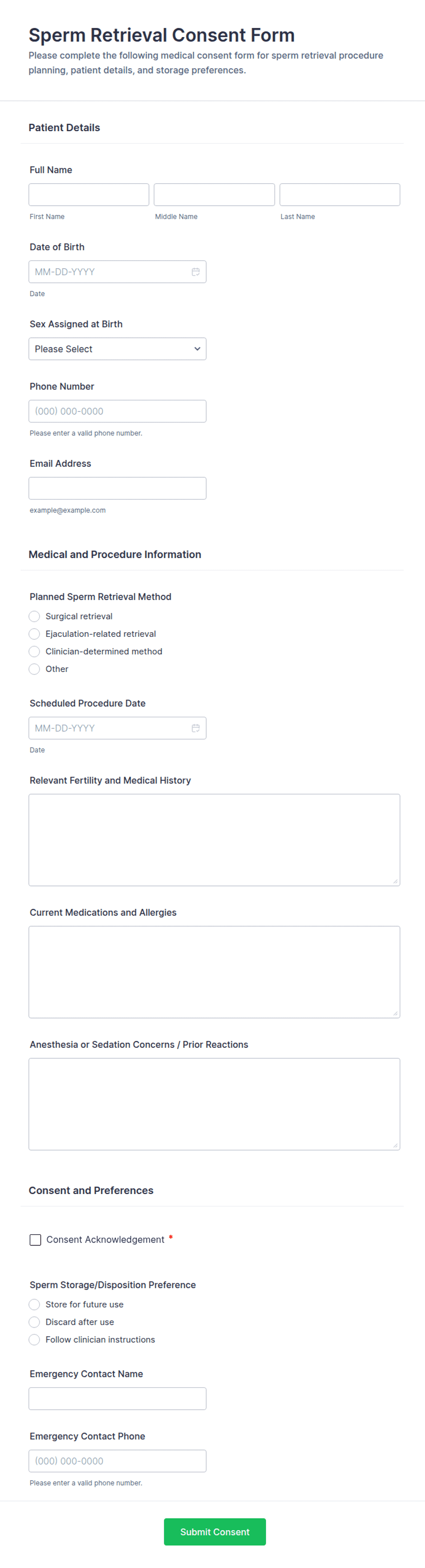Select Other as retrieval method

click(x=34, y=669)
